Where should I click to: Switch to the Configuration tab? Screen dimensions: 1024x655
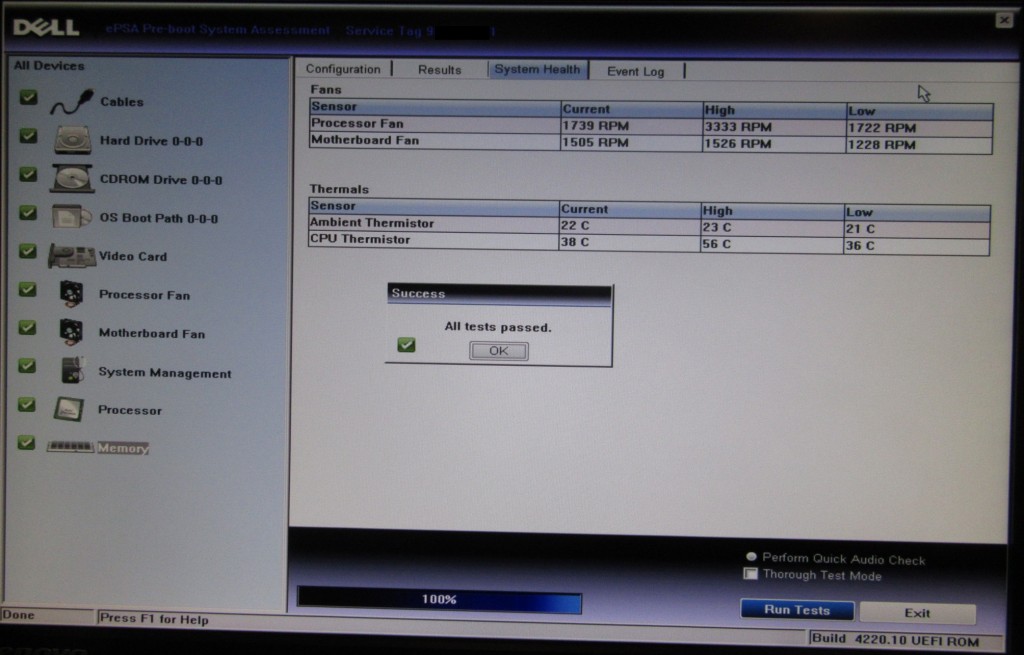(x=343, y=69)
